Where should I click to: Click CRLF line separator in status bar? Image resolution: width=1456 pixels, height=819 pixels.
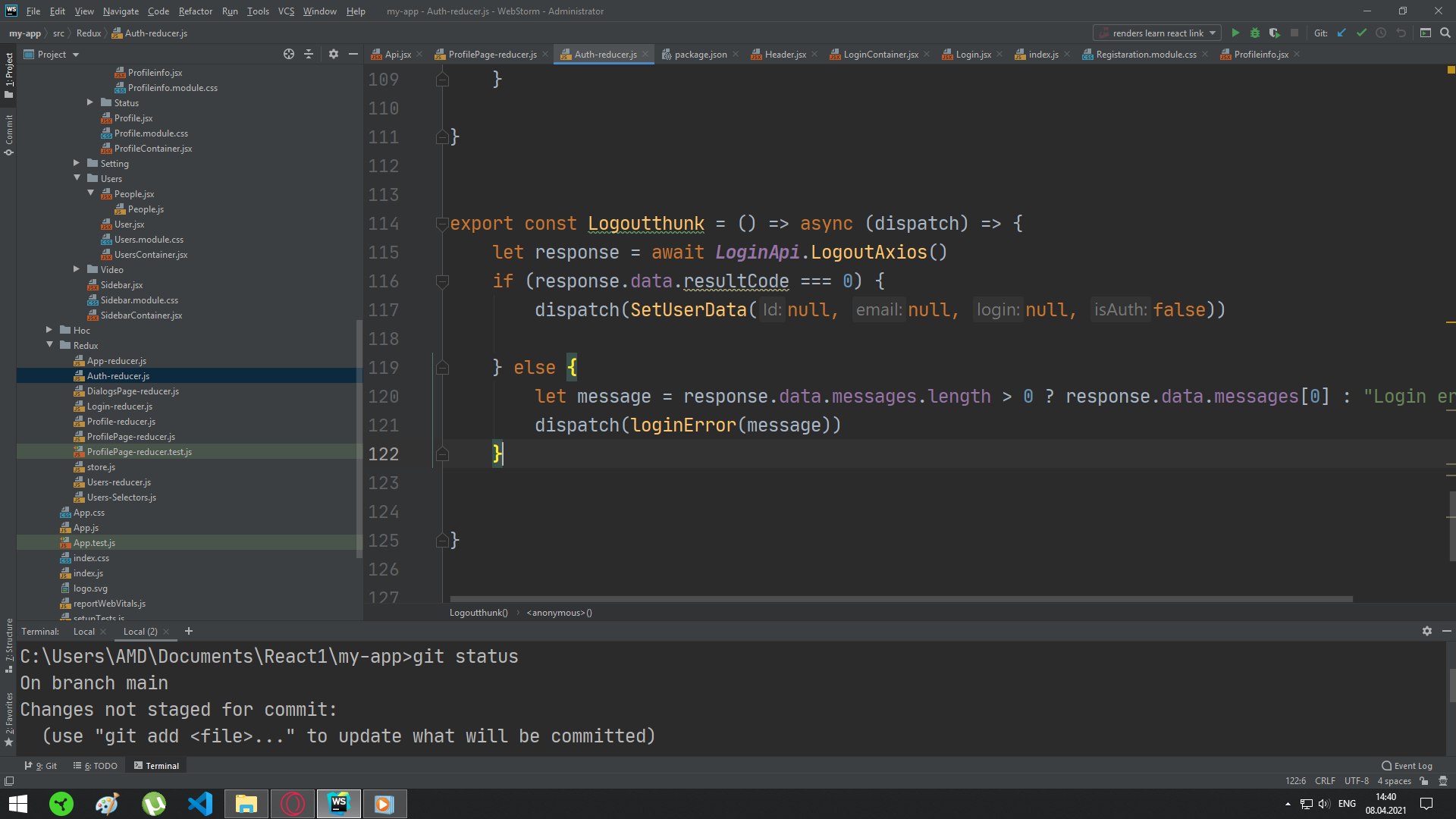[1325, 781]
